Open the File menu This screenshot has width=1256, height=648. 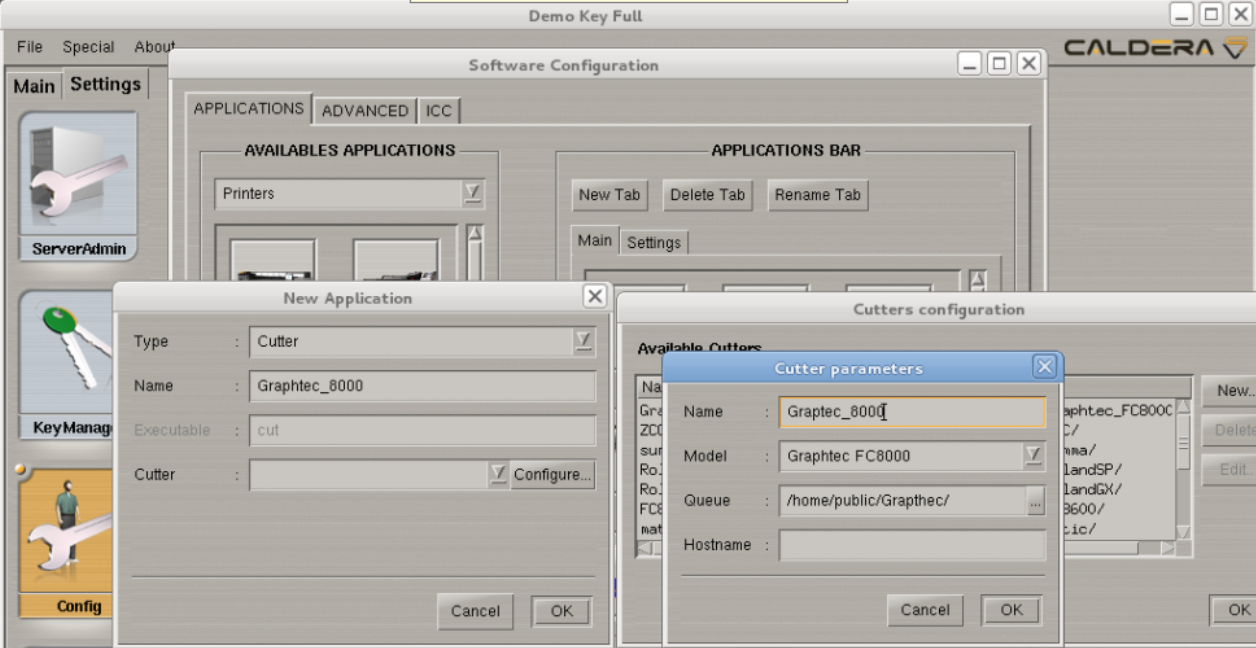[30, 47]
